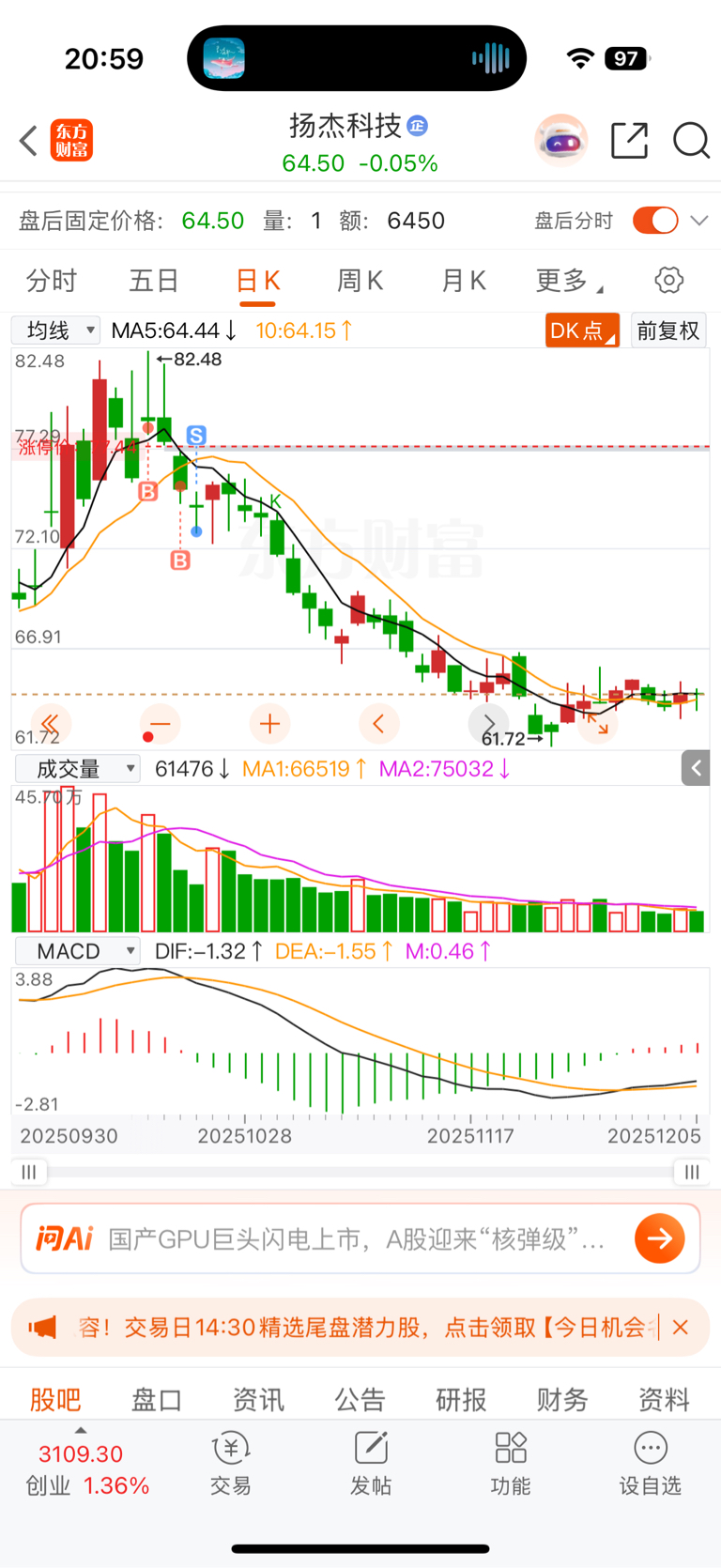Expand index ticker arrow above 3109.30
This screenshot has height=1568, width=721.
(x=81, y=1431)
